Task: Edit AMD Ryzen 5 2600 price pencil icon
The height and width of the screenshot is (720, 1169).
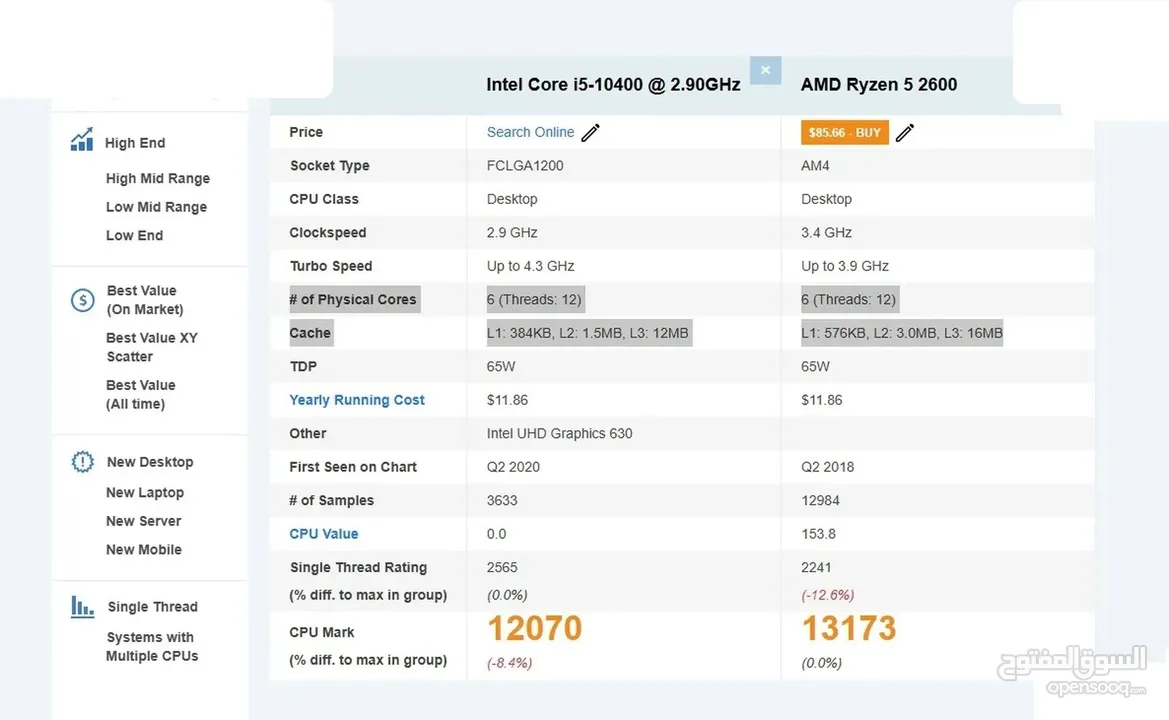Action: [x=904, y=133]
